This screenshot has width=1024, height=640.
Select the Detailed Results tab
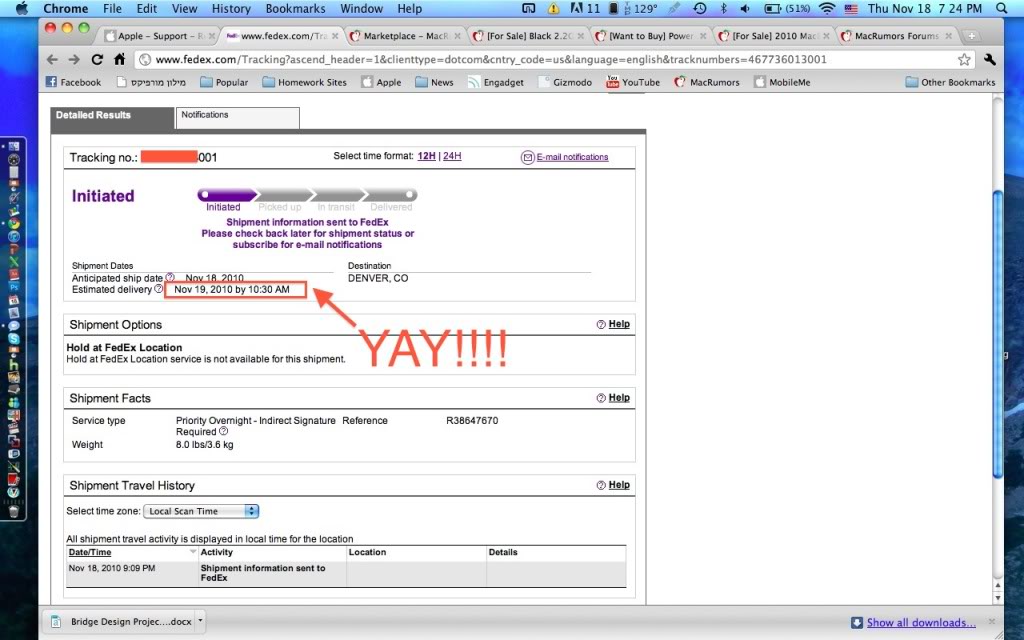(x=112, y=118)
